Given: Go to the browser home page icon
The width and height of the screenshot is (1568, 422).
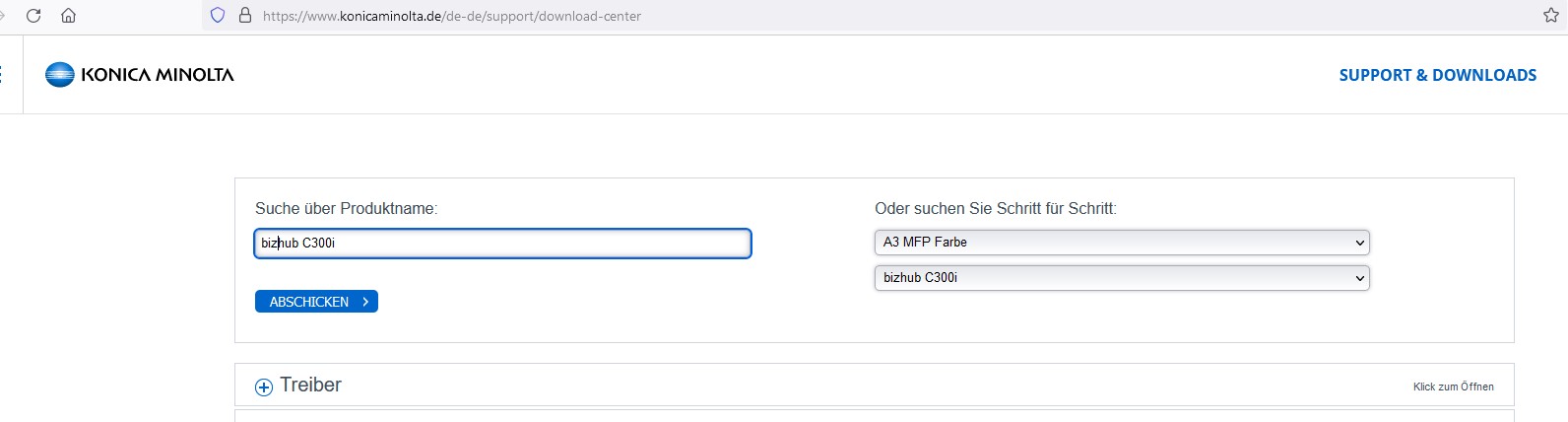Looking at the screenshot, I should click(68, 16).
